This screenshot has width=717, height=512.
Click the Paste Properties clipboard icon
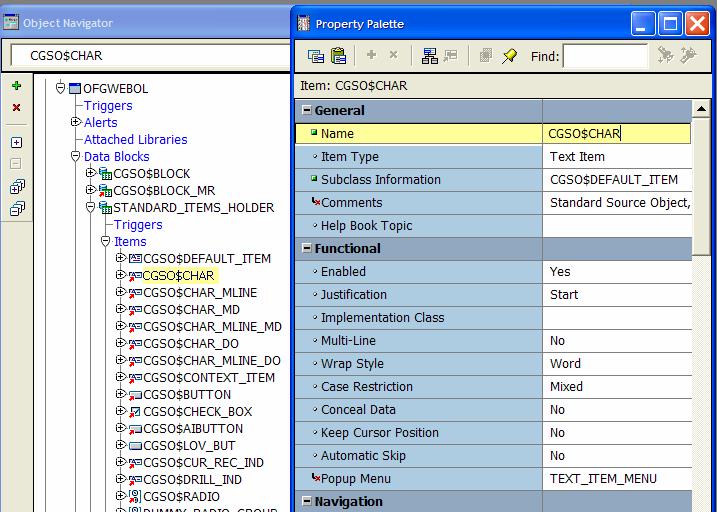339,56
